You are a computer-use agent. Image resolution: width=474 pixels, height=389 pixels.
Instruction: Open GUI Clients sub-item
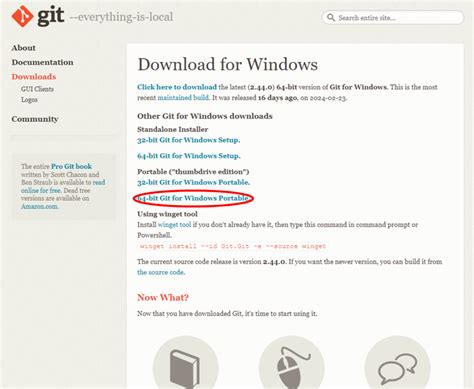[x=37, y=89]
